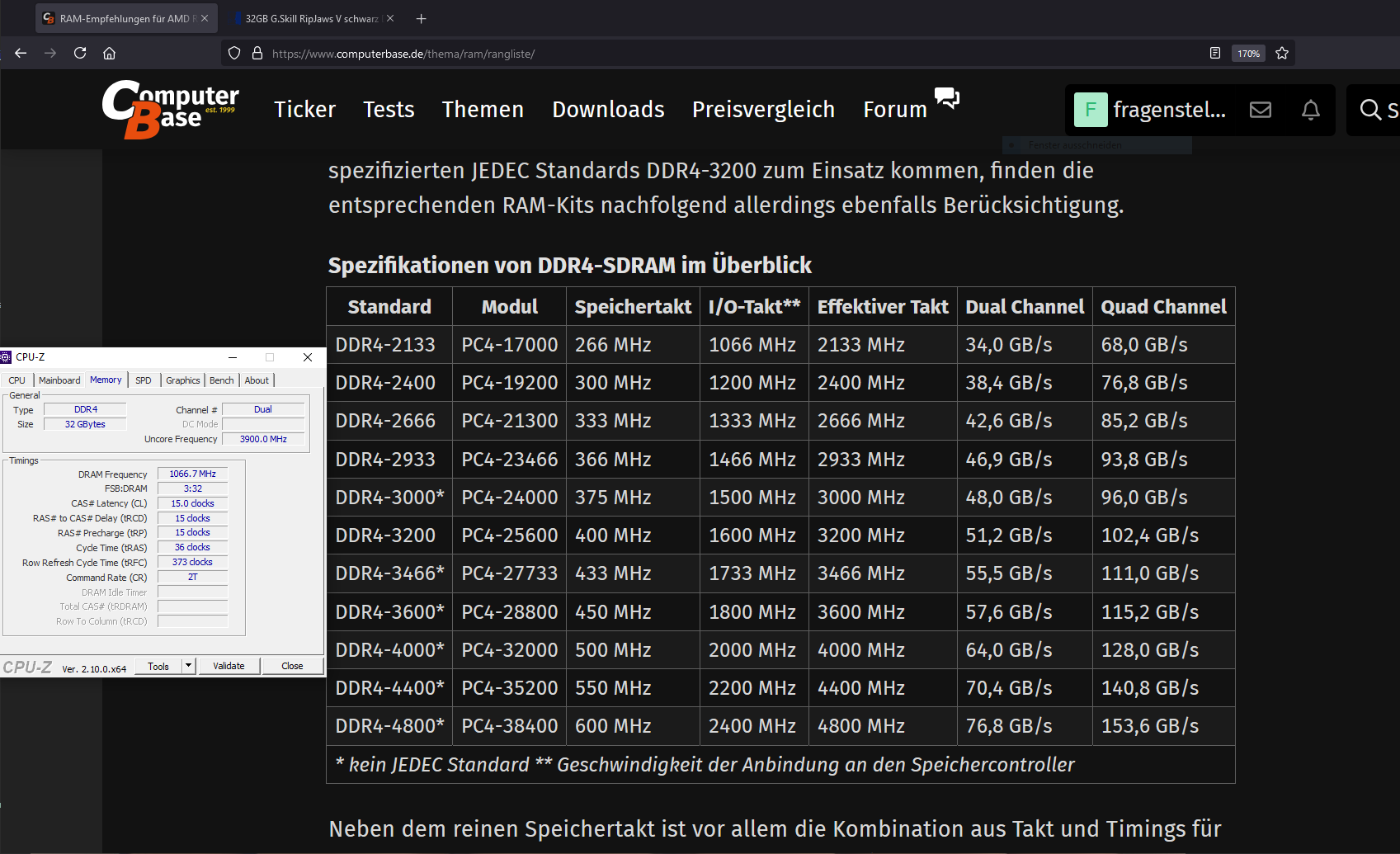Click the browser forward arrow
Viewport: 1400px width, 854px height.
tap(50, 53)
